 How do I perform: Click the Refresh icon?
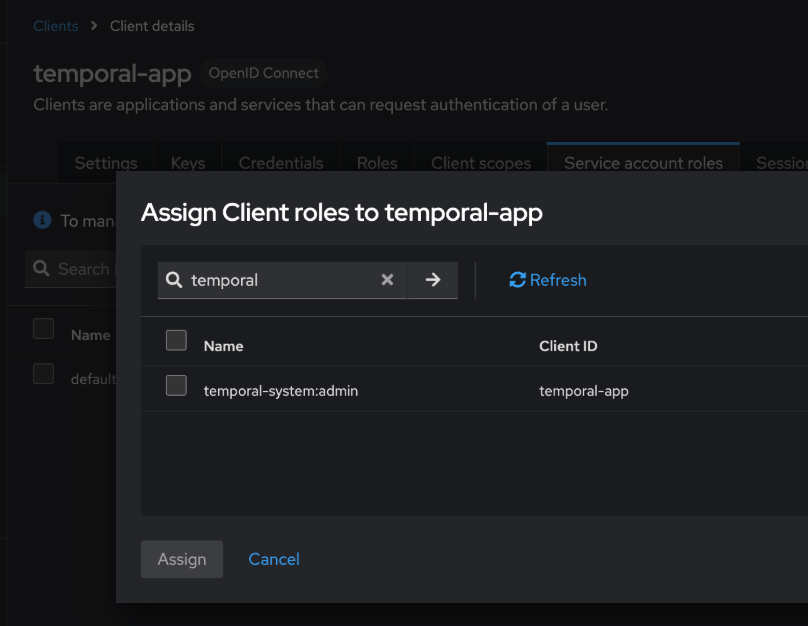tap(517, 280)
